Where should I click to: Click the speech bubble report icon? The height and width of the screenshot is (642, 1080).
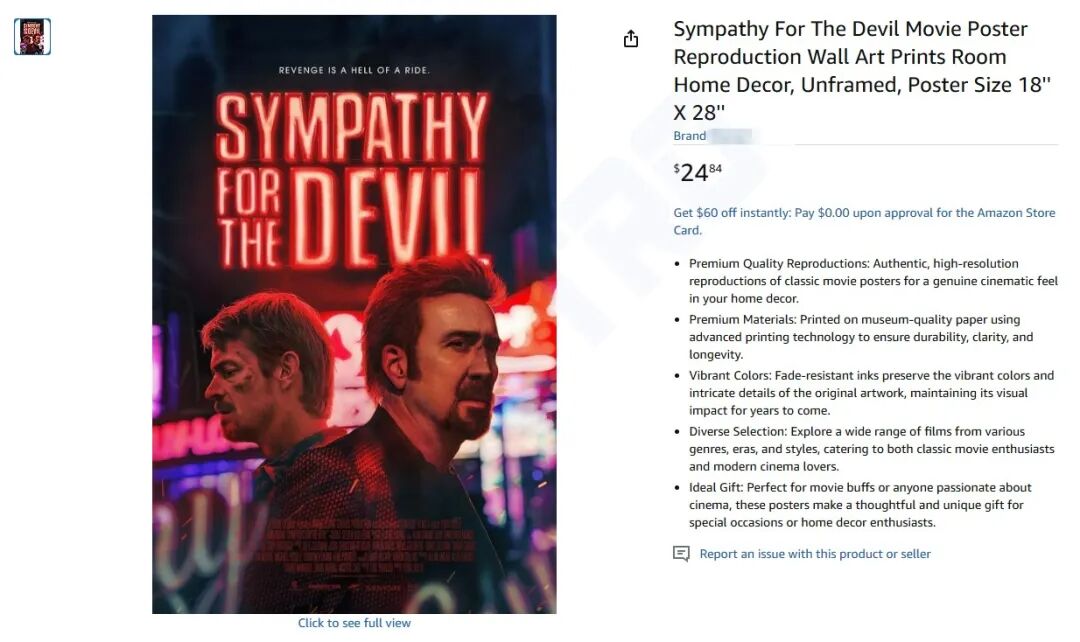pos(681,554)
